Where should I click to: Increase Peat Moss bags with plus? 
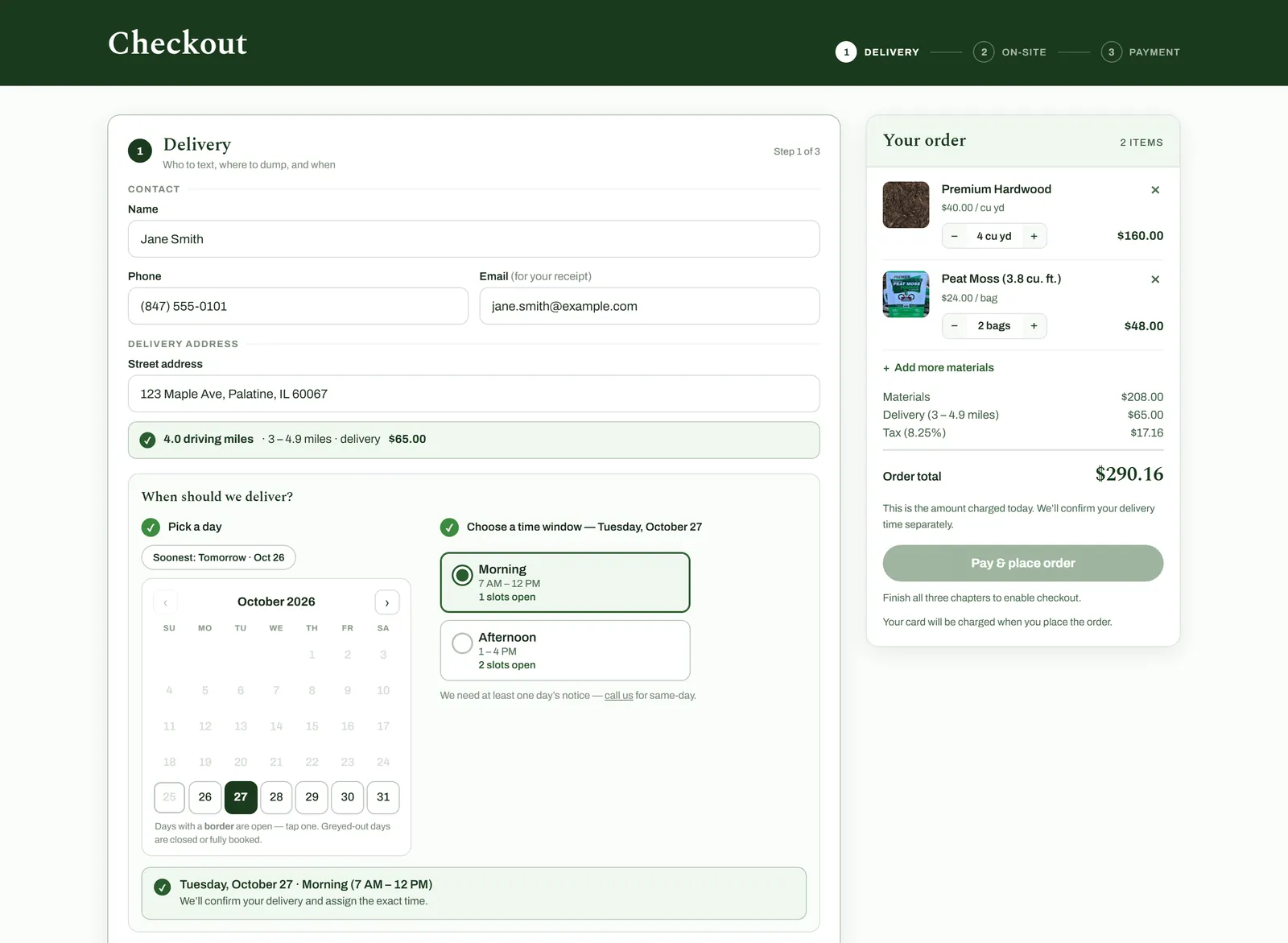click(1034, 326)
